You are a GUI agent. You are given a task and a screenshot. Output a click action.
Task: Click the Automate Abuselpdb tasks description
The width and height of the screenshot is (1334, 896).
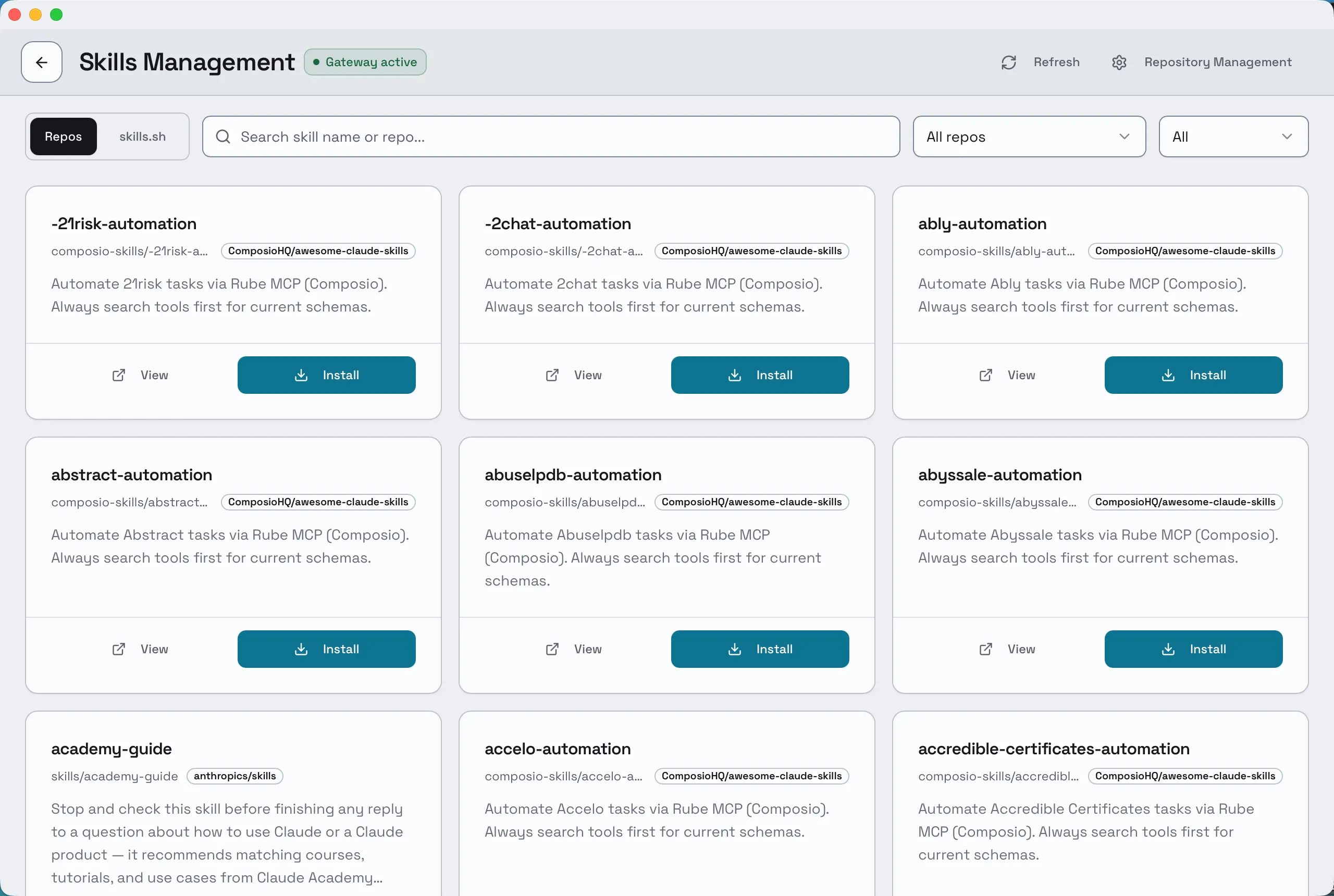pos(653,558)
